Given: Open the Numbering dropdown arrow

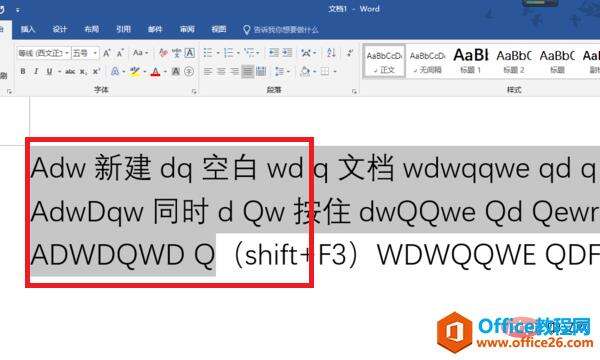Looking at the screenshot, I should click(238, 53).
